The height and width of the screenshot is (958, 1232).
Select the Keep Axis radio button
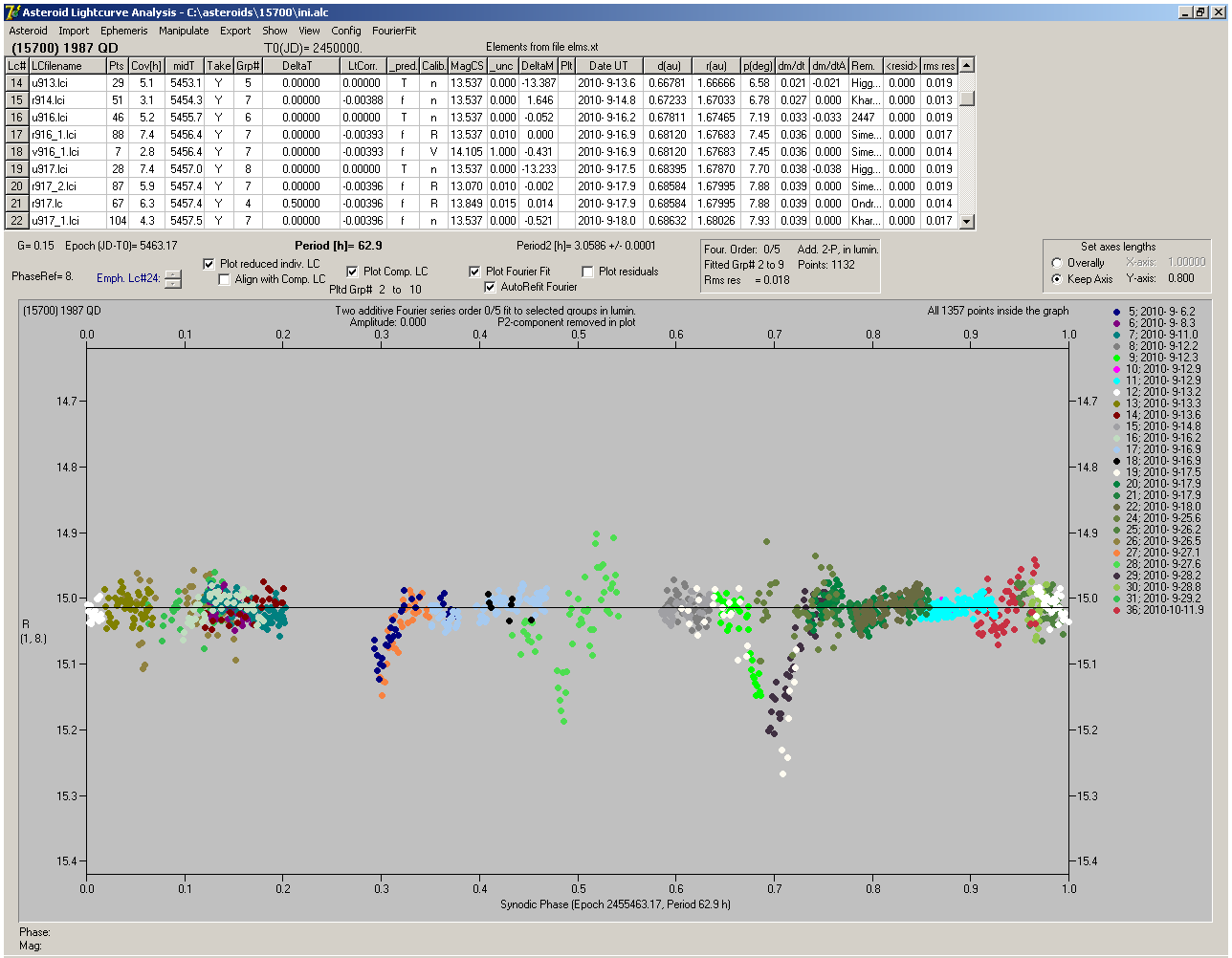tap(1057, 279)
